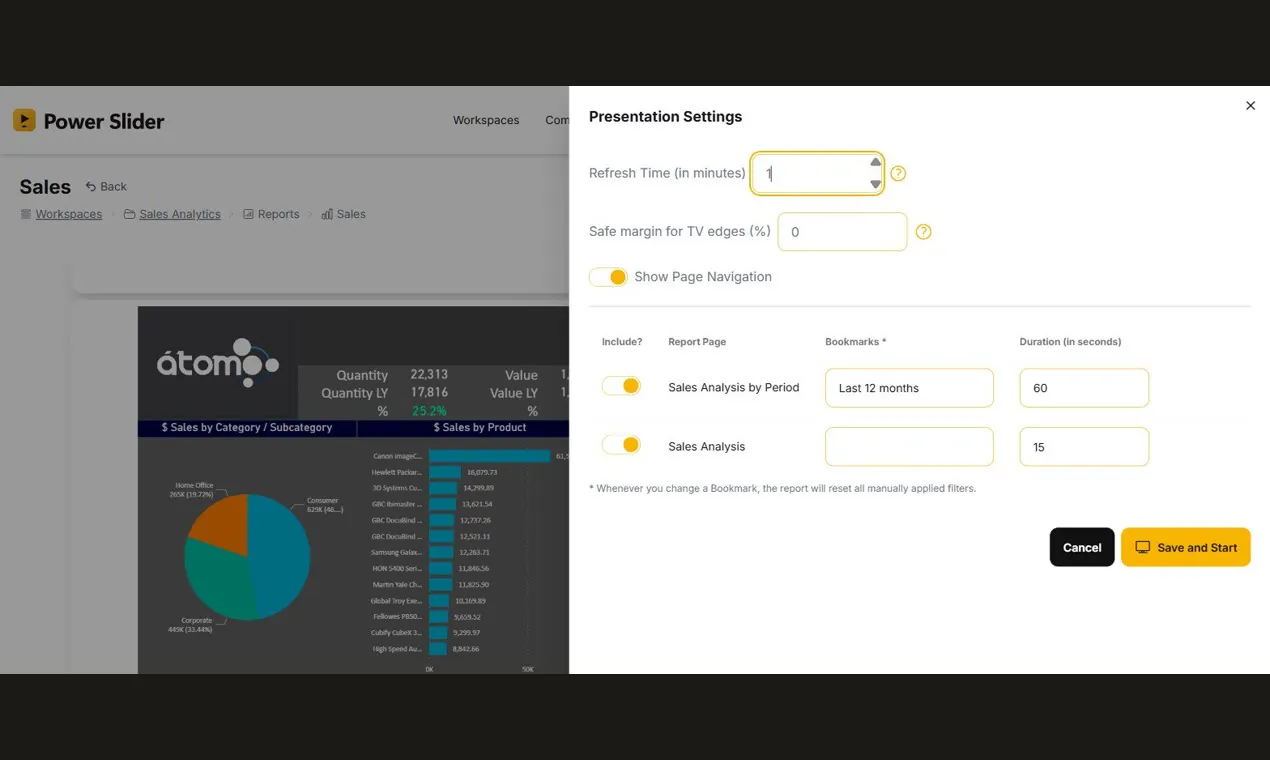The height and width of the screenshot is (760, 1270).
Task: Edit the duration field showing 60
Action: point(1084,388)
